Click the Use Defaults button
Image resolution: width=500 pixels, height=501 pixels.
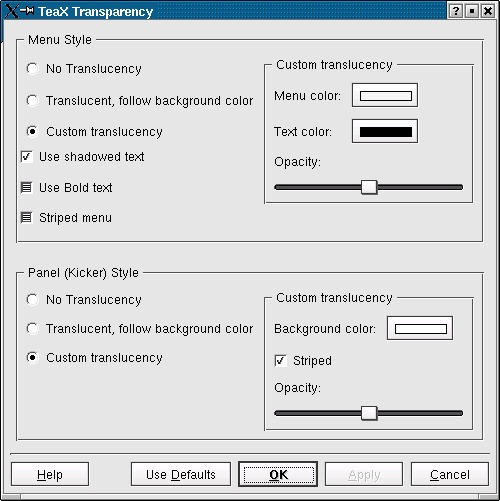[x=181, y=474]
